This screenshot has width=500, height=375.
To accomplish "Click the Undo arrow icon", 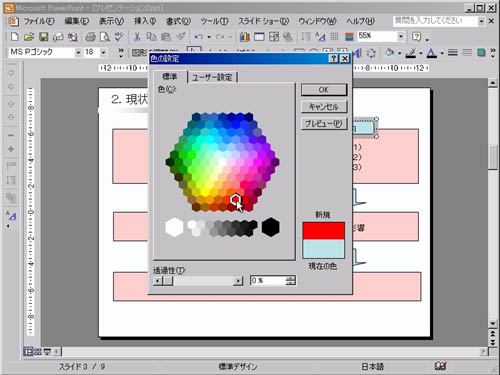I will 199,37.
